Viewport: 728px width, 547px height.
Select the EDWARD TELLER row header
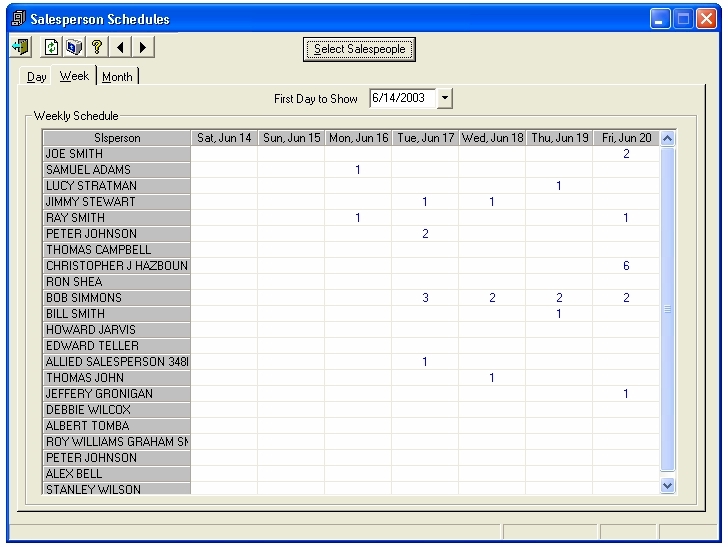coord(117,346)
